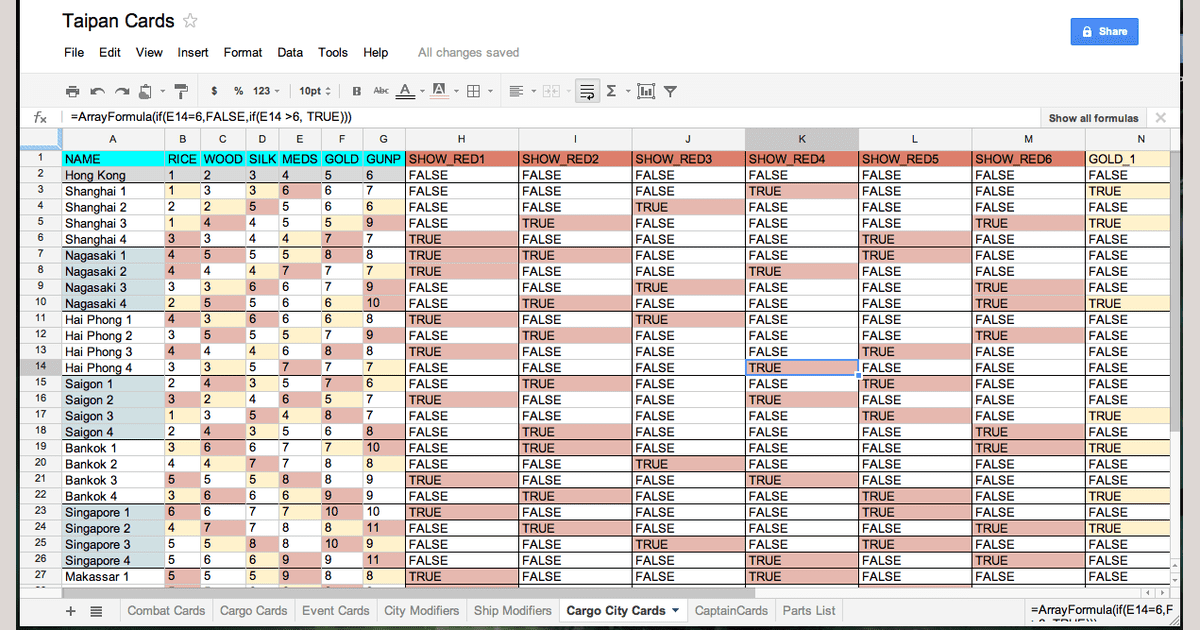
Task: Close the Show all formulas bar
Action: pos(1161,117)
